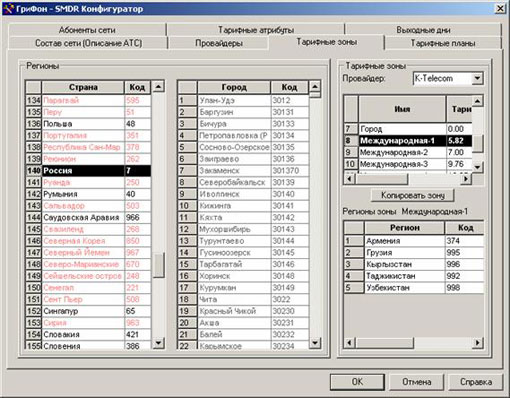Image resolution: width=510 pixels, height=398 pixels.
Task: Select the Россия country row
Action: pos(88,171)
